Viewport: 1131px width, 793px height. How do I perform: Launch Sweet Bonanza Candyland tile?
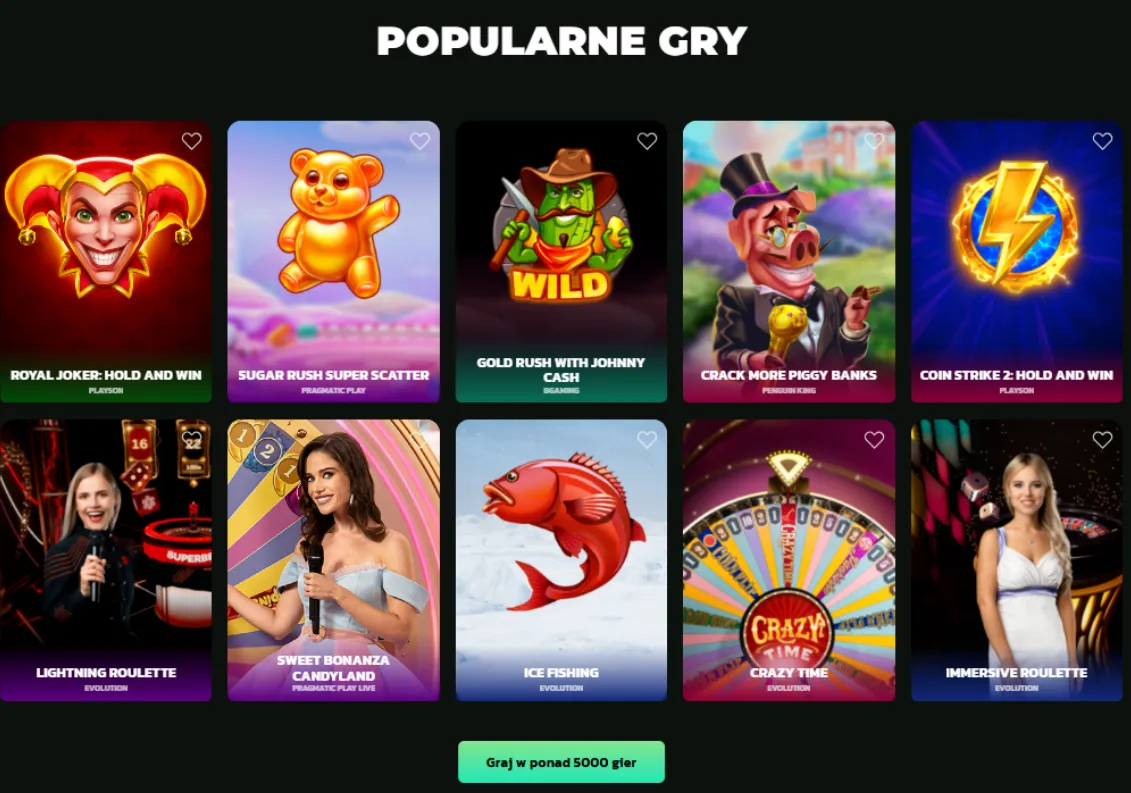(333, 560)
